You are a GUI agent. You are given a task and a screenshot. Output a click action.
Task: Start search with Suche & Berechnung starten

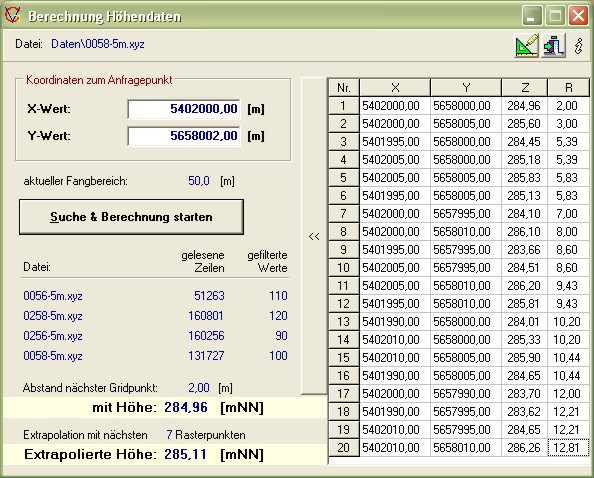pyautogui.click(x=131, y=217)
